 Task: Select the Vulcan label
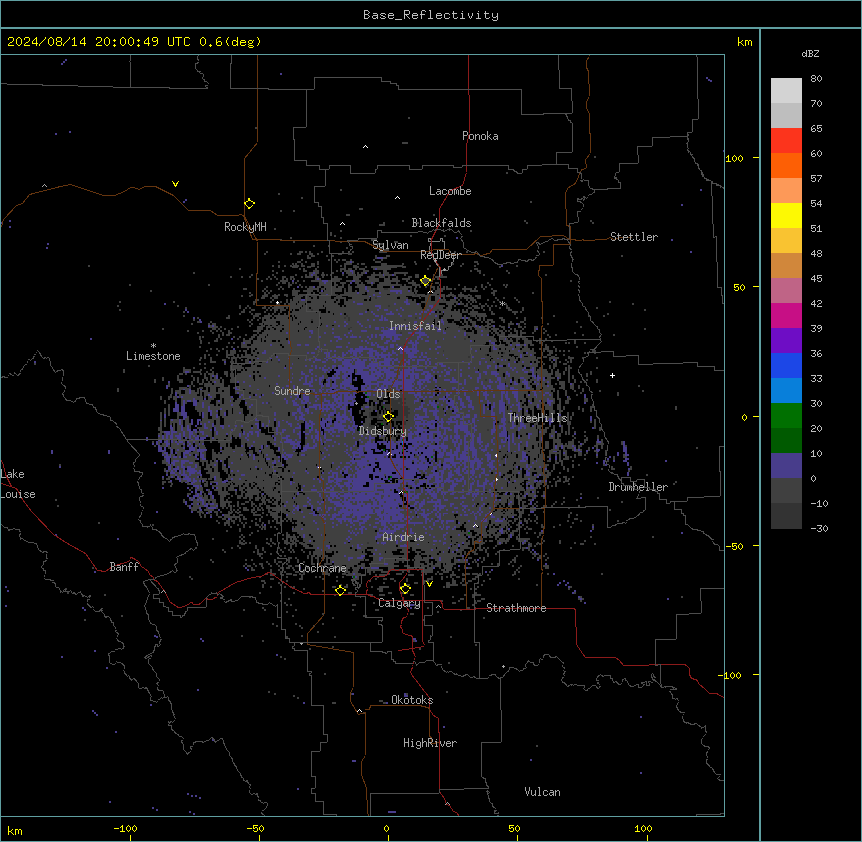543,792
